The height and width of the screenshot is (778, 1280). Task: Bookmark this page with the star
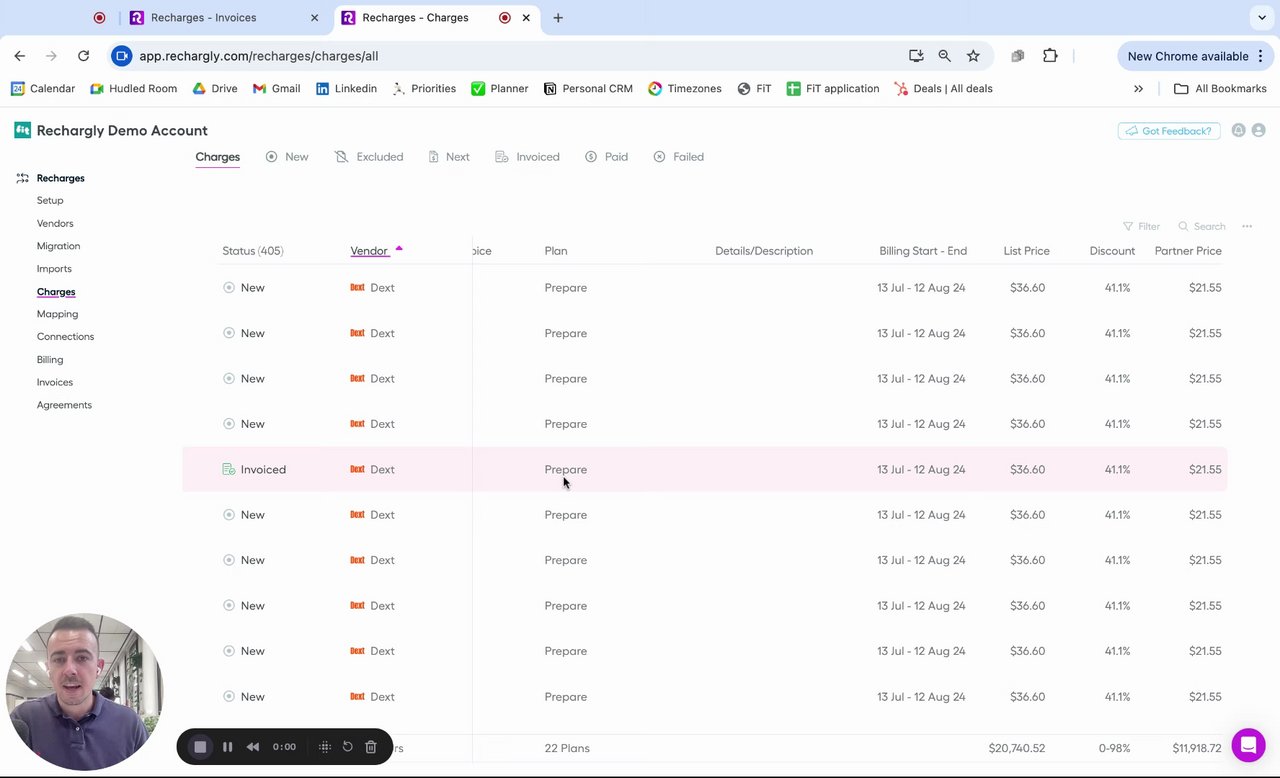click(973, 56)
